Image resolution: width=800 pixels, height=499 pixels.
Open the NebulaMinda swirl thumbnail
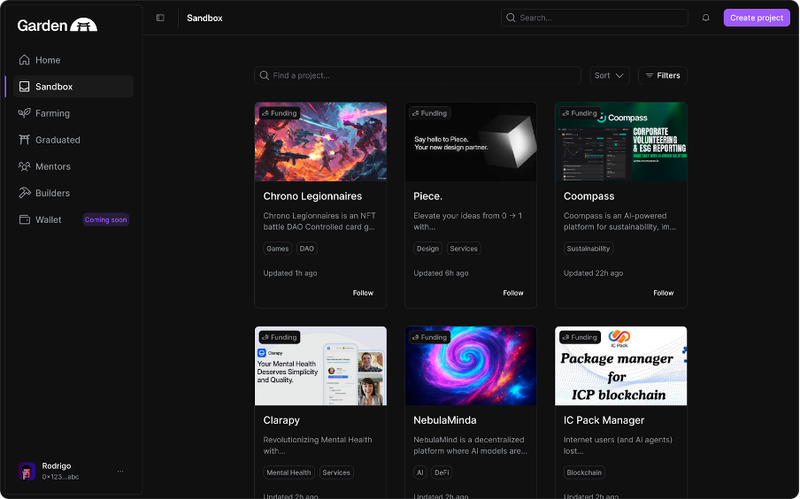point(470,365)
